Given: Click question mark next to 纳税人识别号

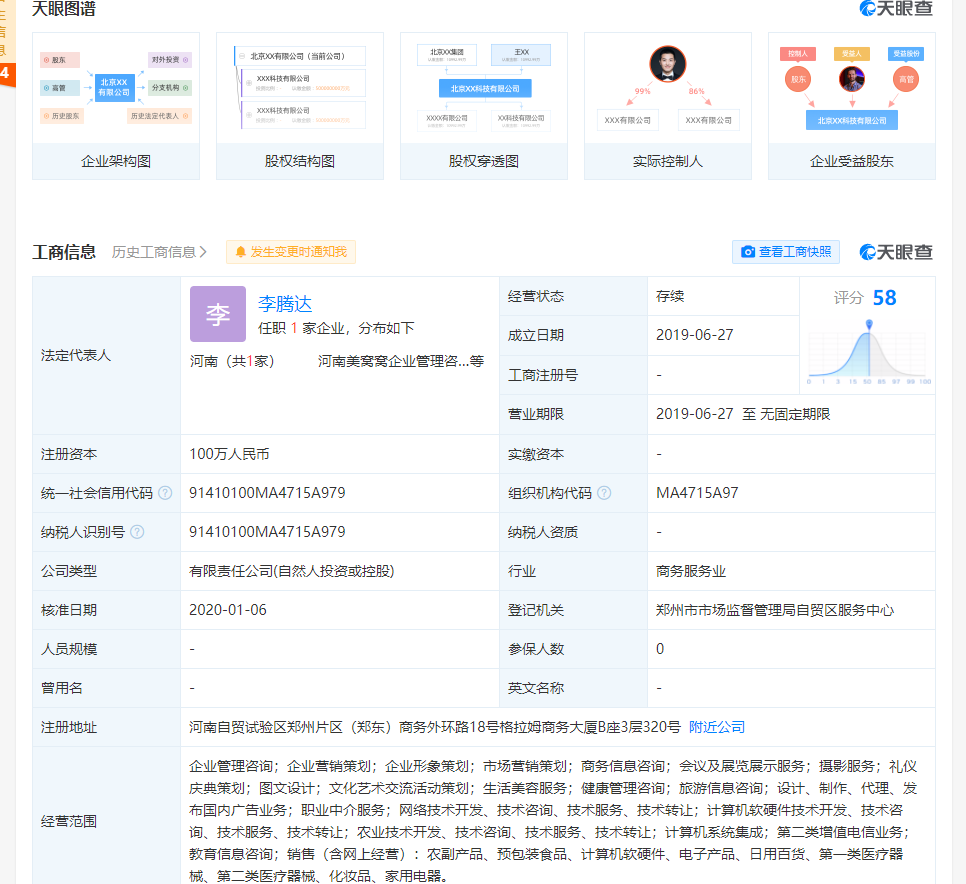Looking at the screenshot, I should click(136, 531).
